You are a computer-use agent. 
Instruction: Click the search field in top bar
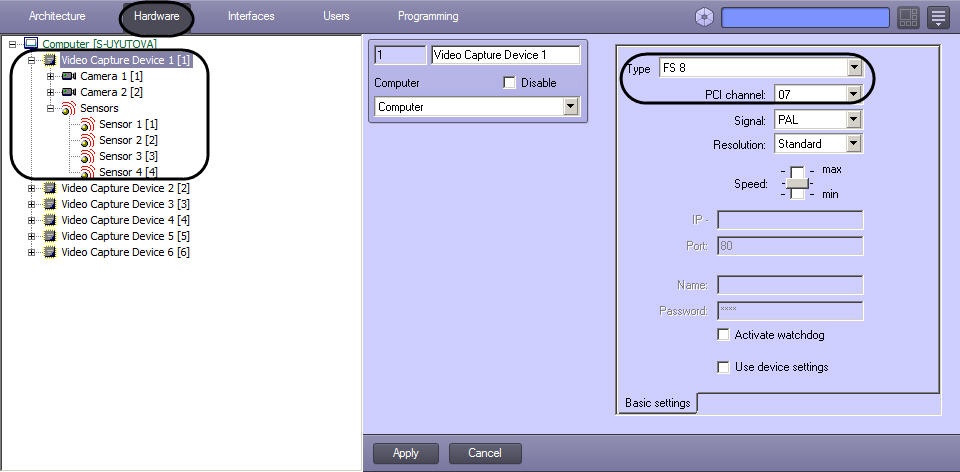click(806, 18)
